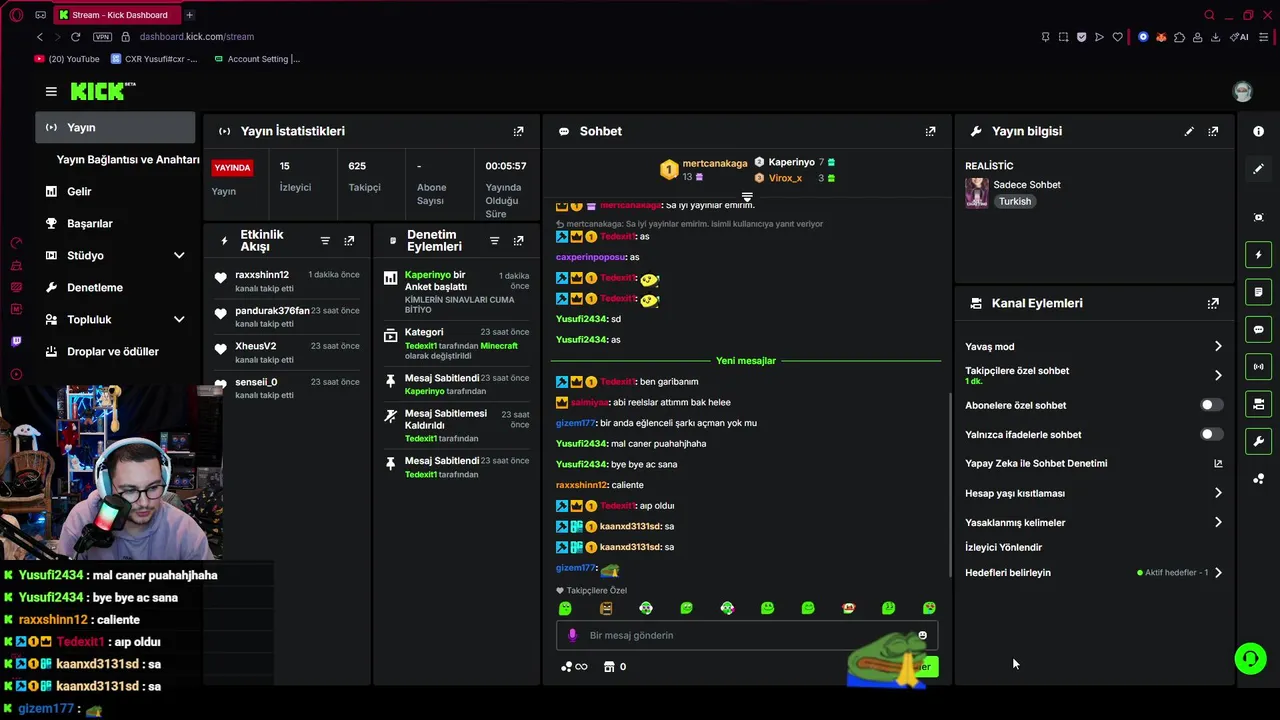Toggle Abonelere özel sohbet switch
Image resolution: width=1280 pixels, height=720 pixels.
click(1211, 405)
